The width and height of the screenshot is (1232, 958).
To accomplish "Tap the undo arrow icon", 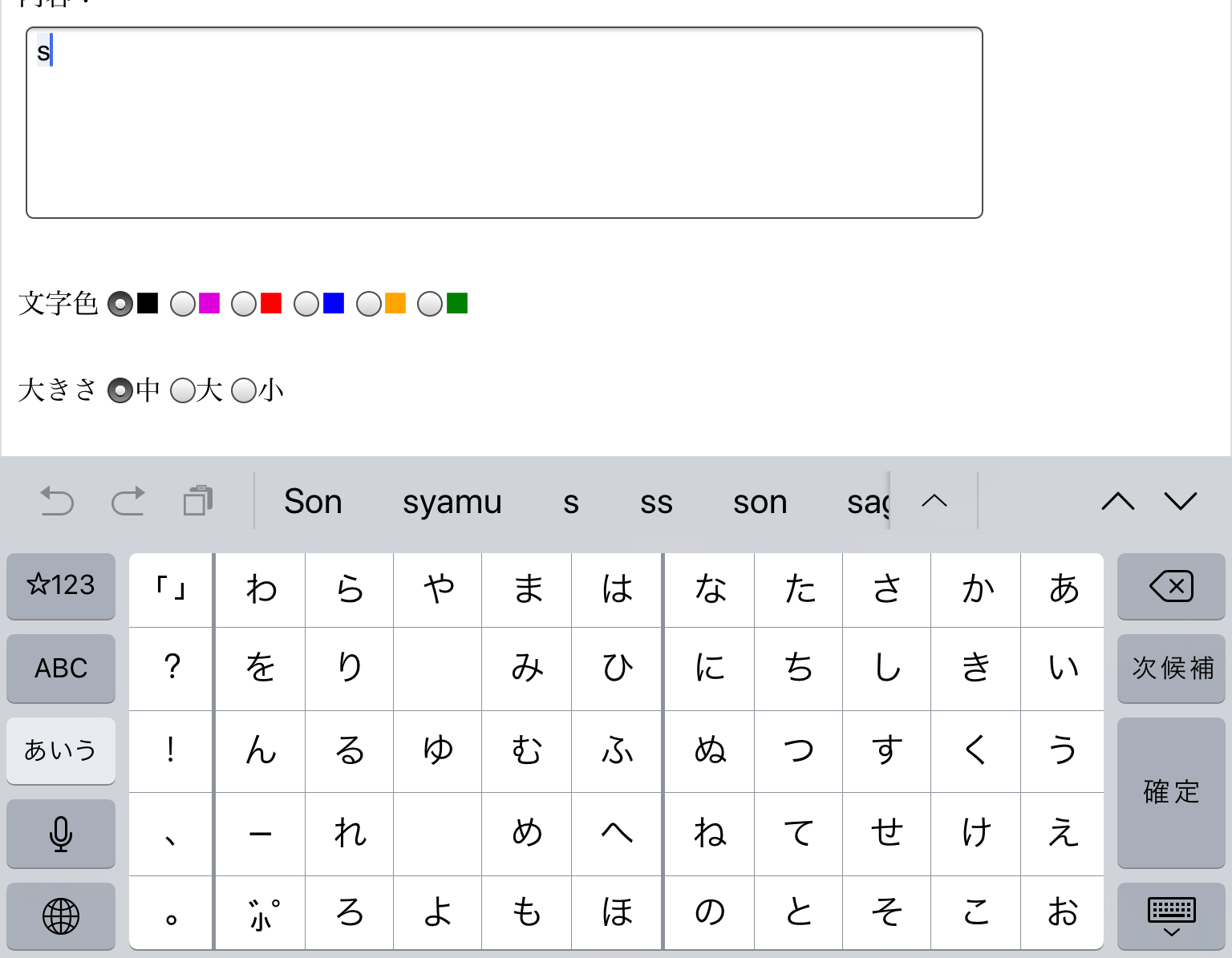I will [x=57, y=501].
